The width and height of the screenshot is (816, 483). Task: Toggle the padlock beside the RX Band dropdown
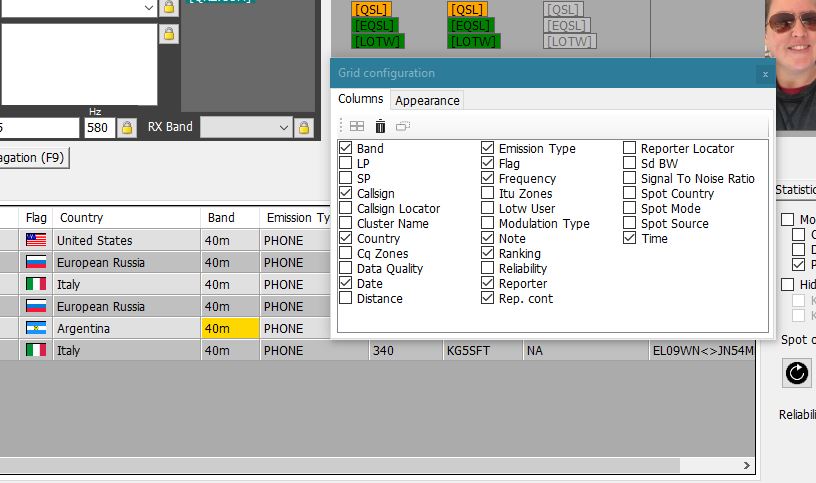click(x=304, y=128)
